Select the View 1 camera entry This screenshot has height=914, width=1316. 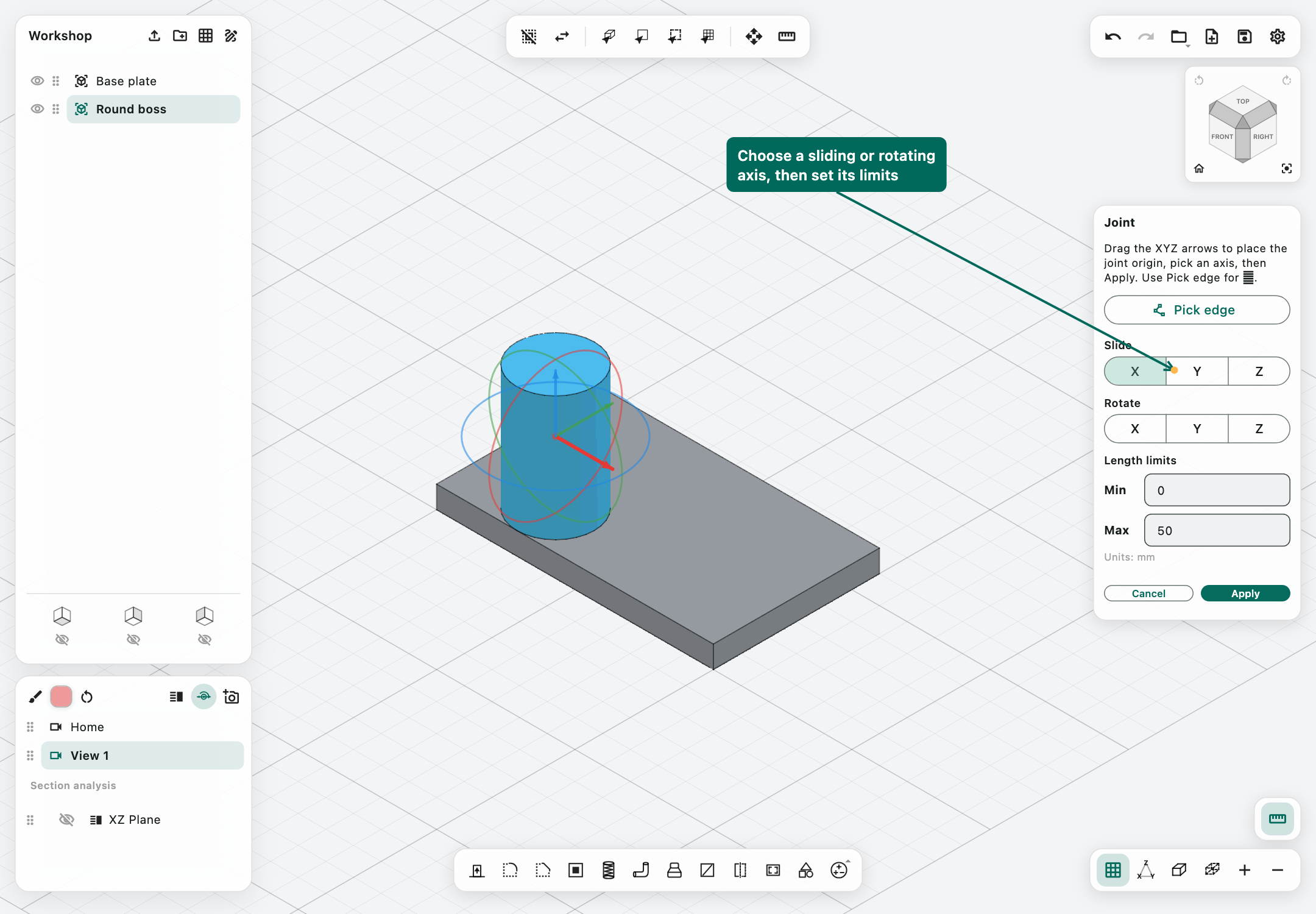tap(142, 756)
